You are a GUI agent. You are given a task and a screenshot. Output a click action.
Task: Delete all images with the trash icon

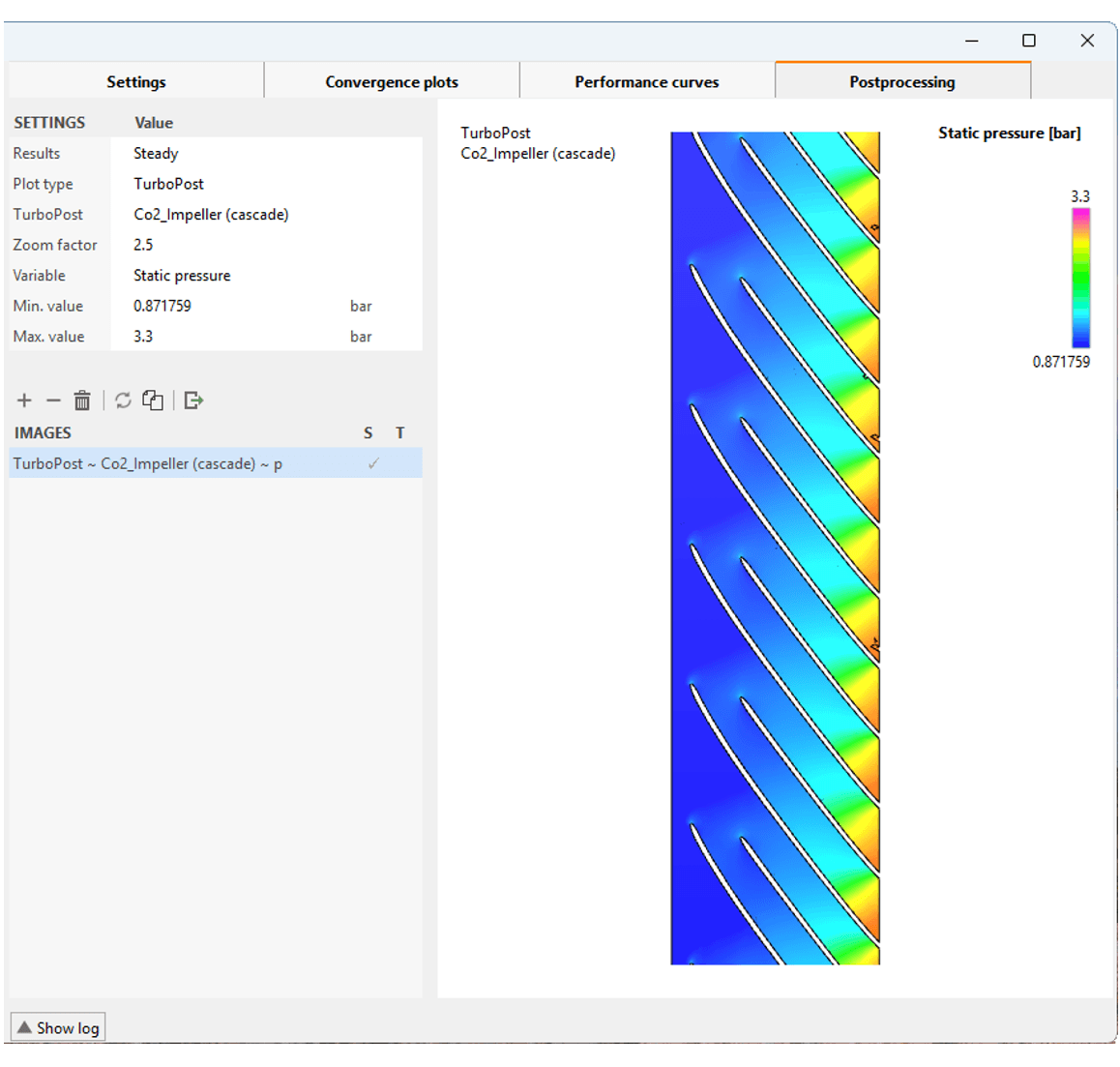[82, 400]
